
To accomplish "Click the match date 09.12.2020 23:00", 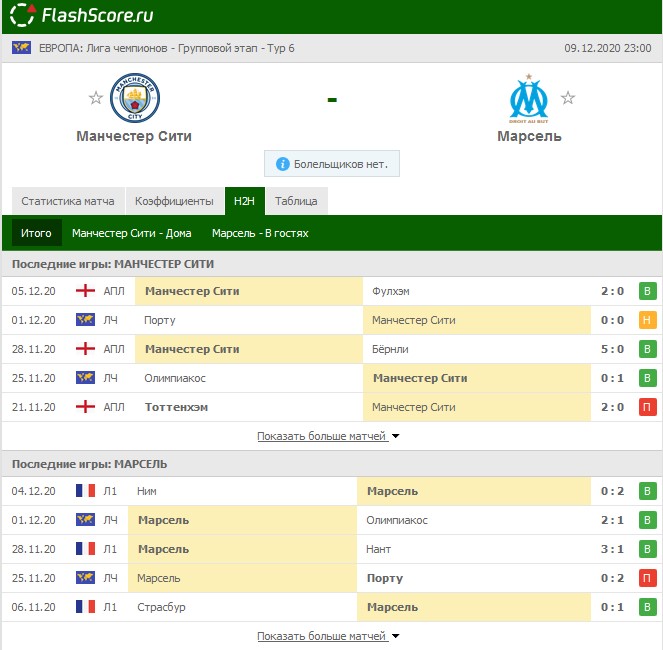I will pos(608,48).
